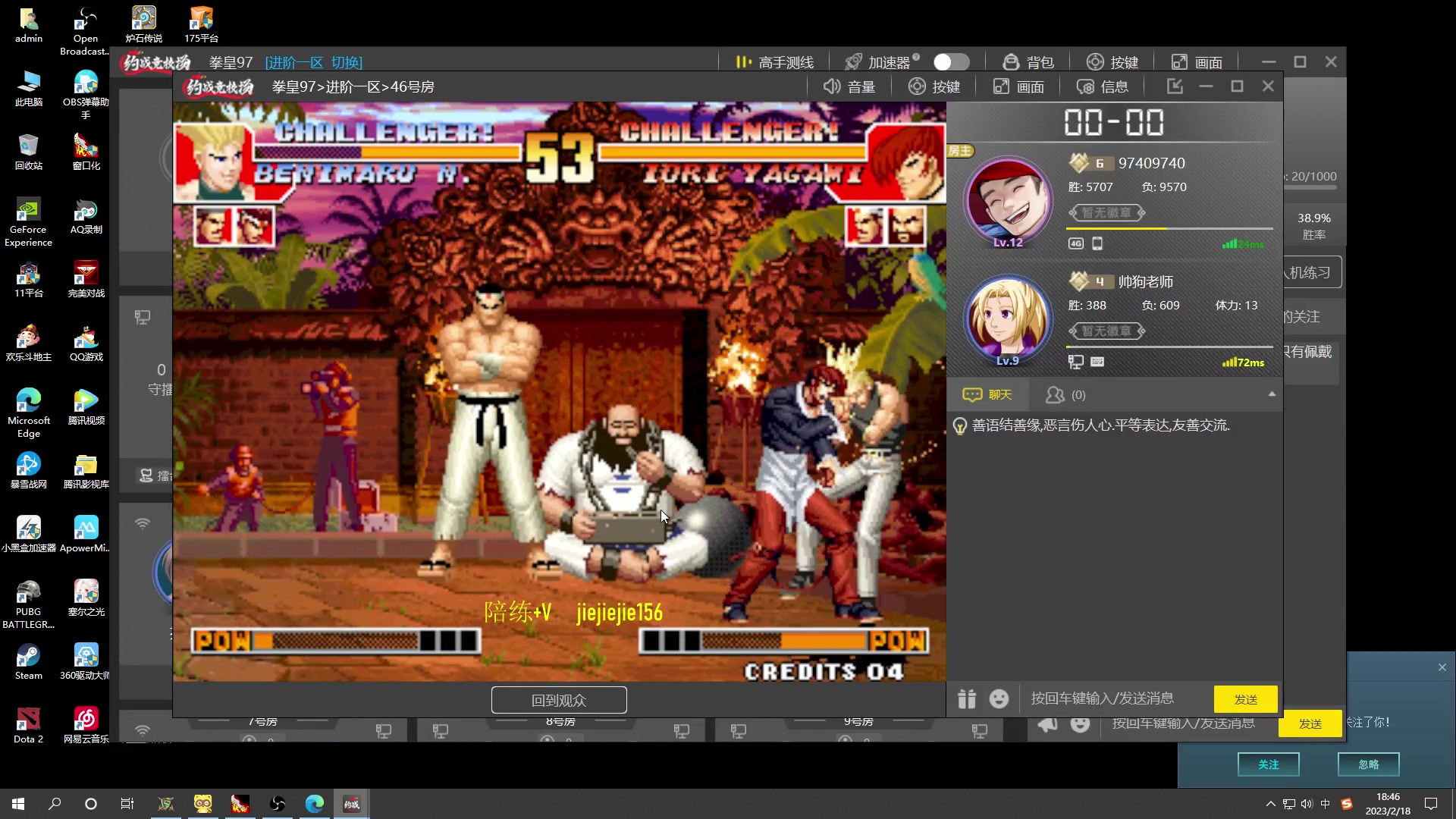Click the 音量 volume speaker icon
Screen dimensions: 1456x819
pos(832,86)
